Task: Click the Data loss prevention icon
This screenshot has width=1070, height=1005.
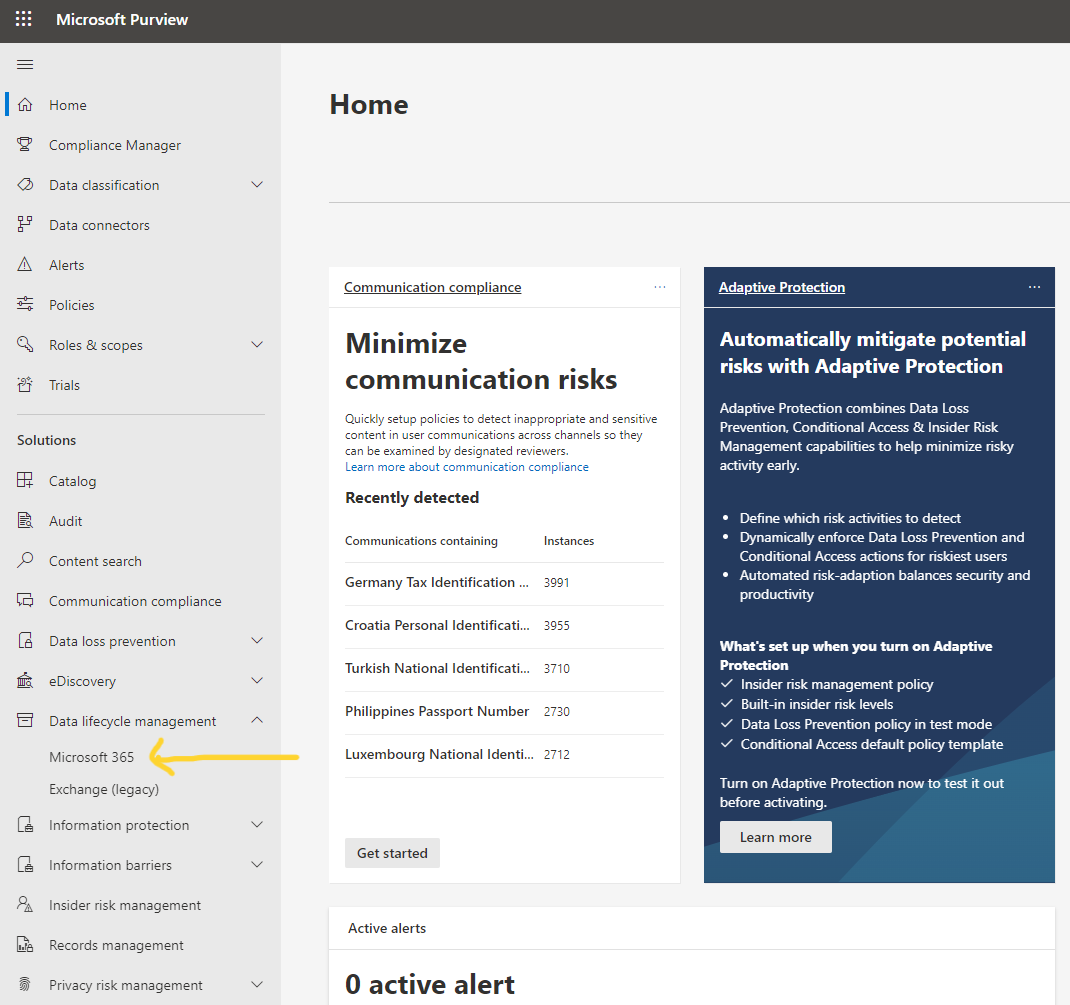Action: pos(25,641)
